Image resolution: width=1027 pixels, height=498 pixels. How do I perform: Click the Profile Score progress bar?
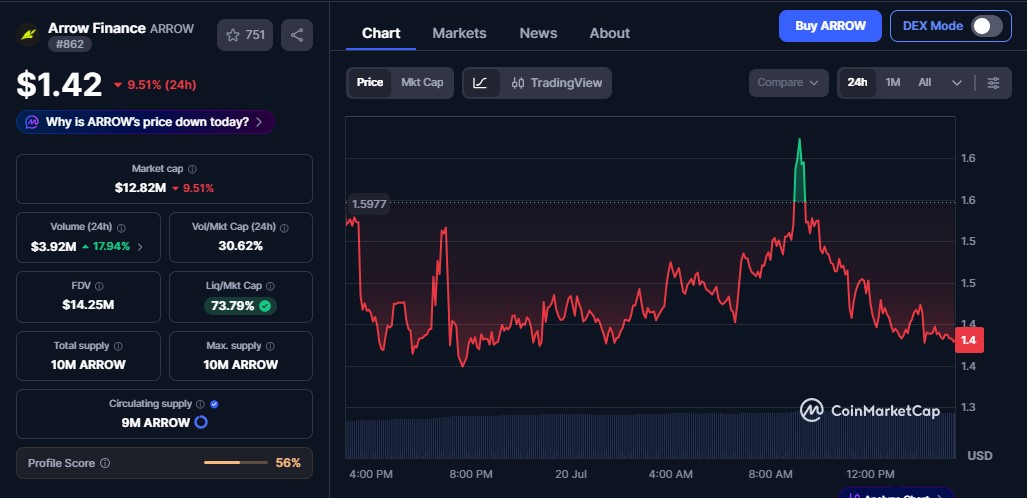pos(236,463)
